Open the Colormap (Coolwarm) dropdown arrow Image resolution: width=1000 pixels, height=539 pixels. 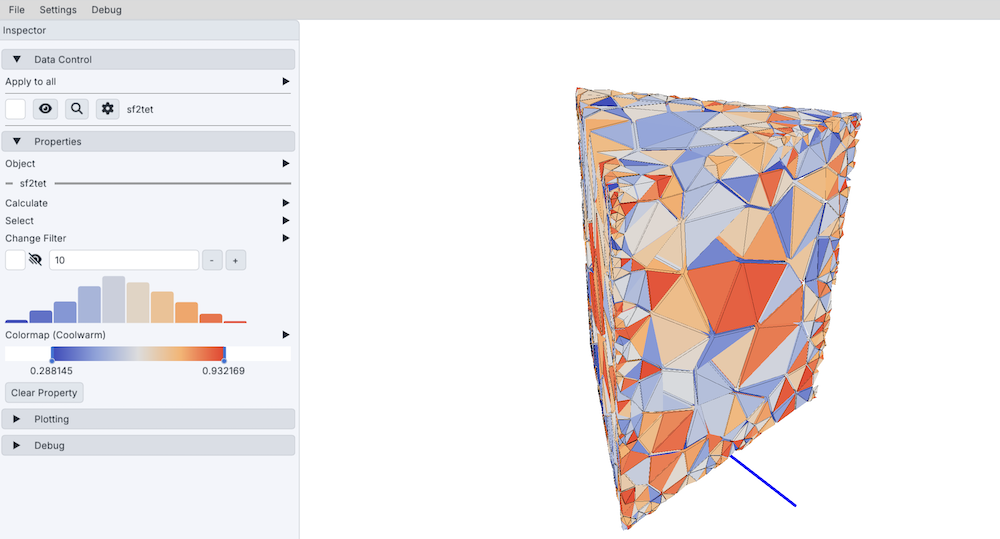(286, 335)
